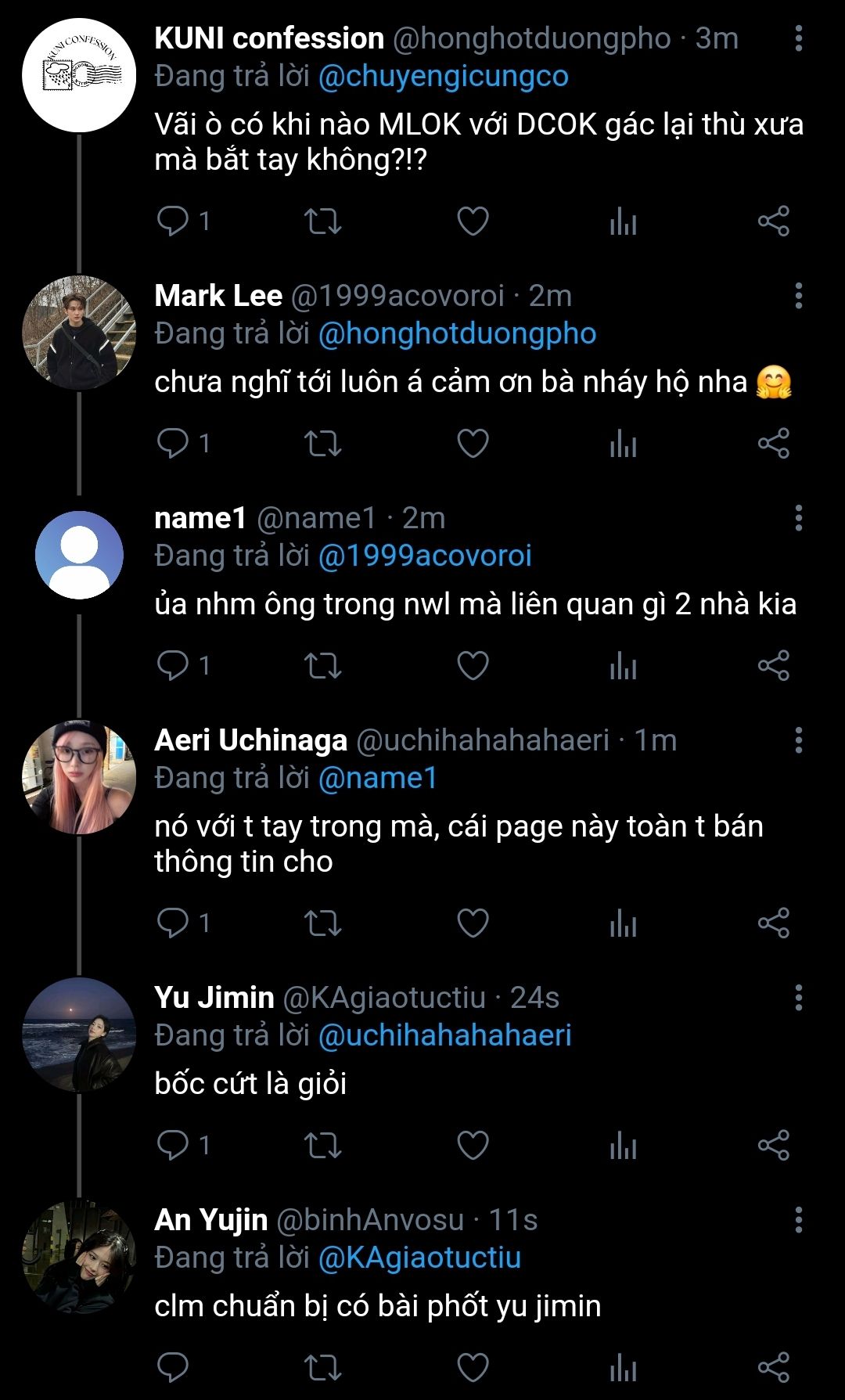View analytics for Yu Jimin's tweet
The height and width of the screenshot is (1400, 845).
(623, 1146)
